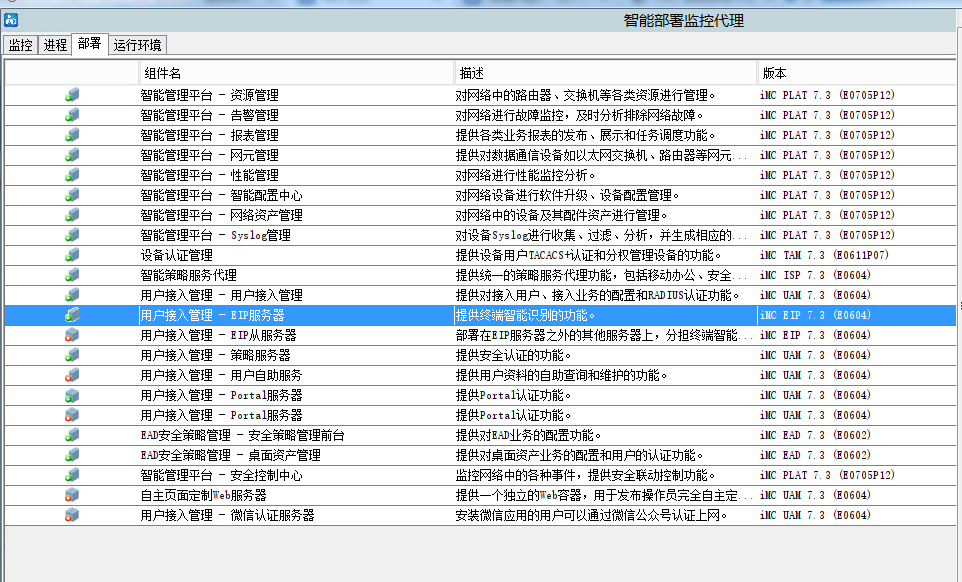This screenshot has height=582, width=962.
Task: Select row 智能管理平台 - 性能管理
Action: click(480, 175)
